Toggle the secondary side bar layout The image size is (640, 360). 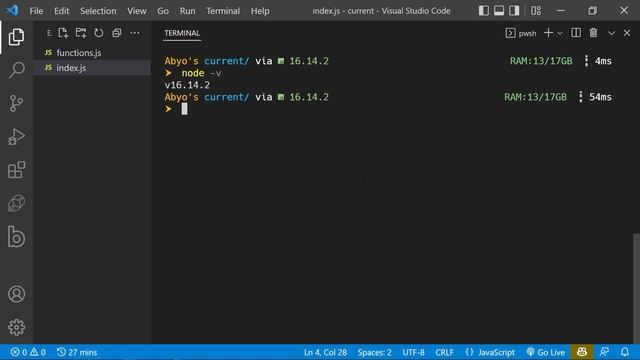[514, 11]
